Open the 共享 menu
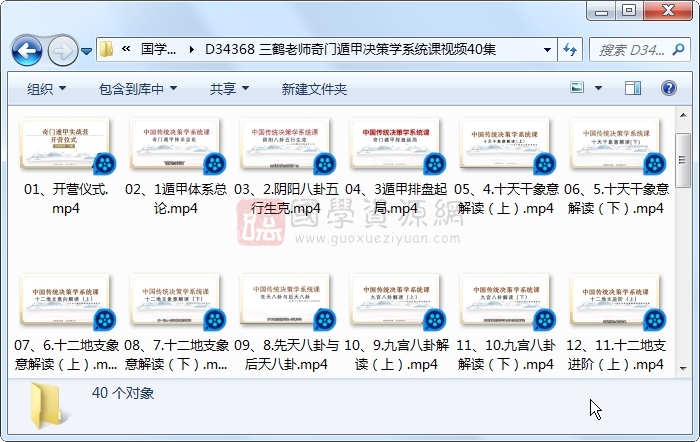 (229, 89)
